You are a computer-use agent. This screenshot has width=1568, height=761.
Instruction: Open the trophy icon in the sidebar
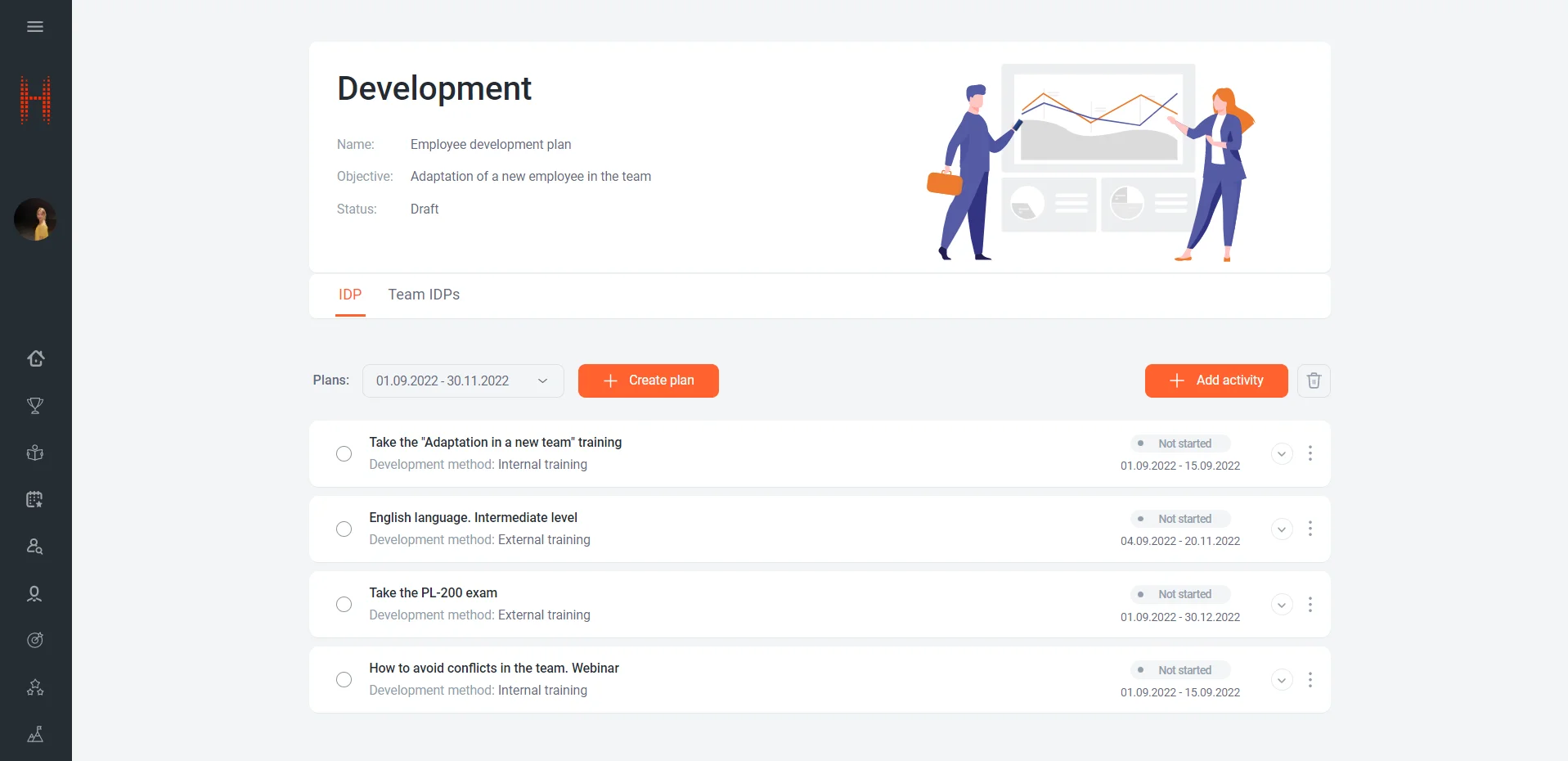point(35,406)
